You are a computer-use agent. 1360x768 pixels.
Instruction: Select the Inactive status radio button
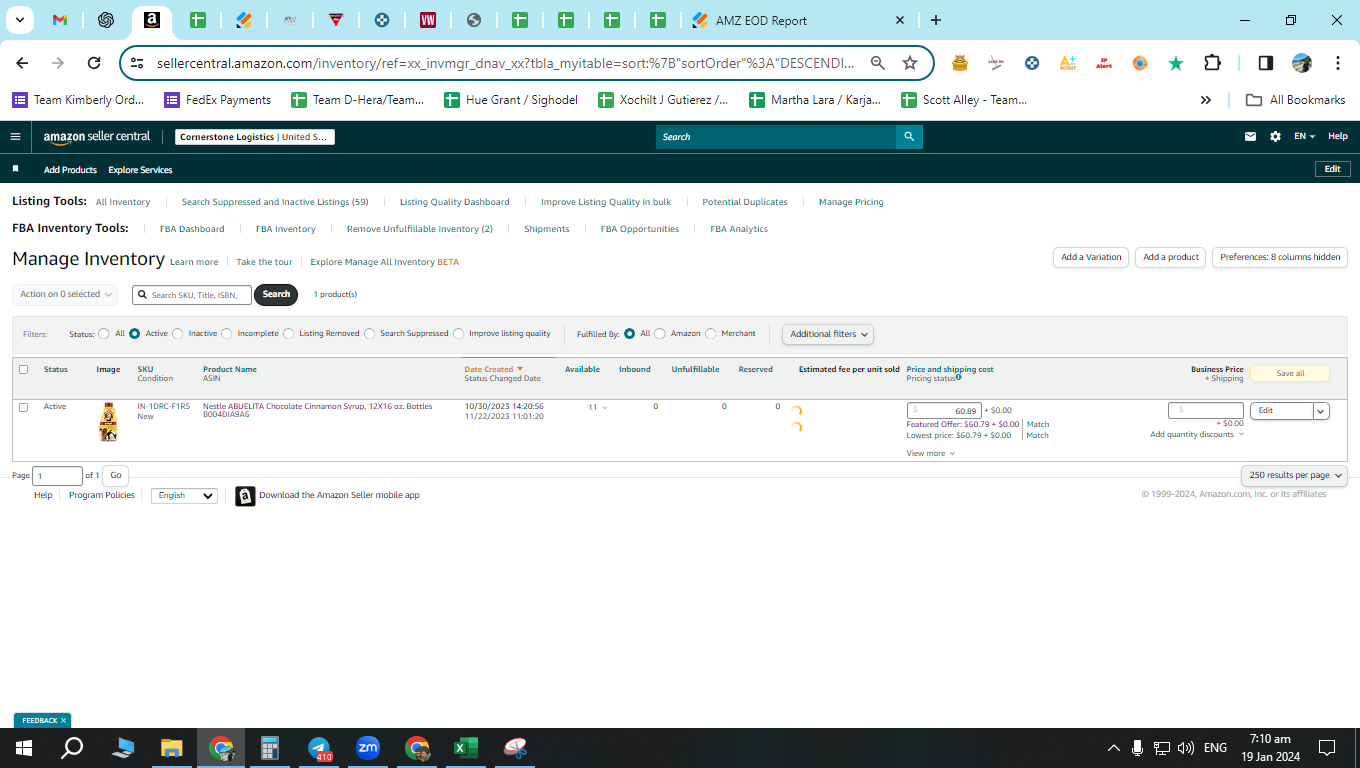click(178, 334)
